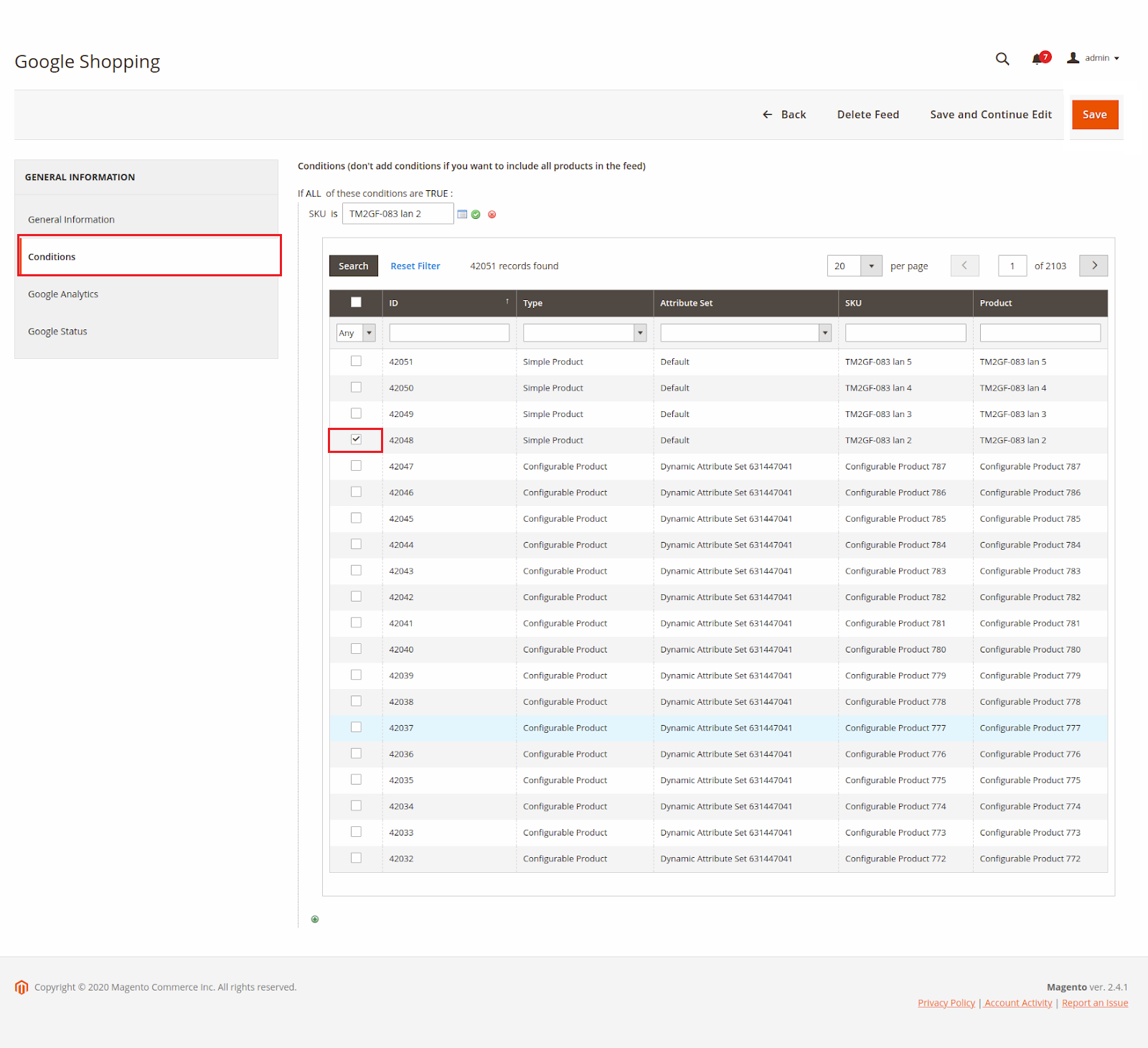Check the box for product ID 42051
The image size is (1148, 1048).
tap(356, 361)
